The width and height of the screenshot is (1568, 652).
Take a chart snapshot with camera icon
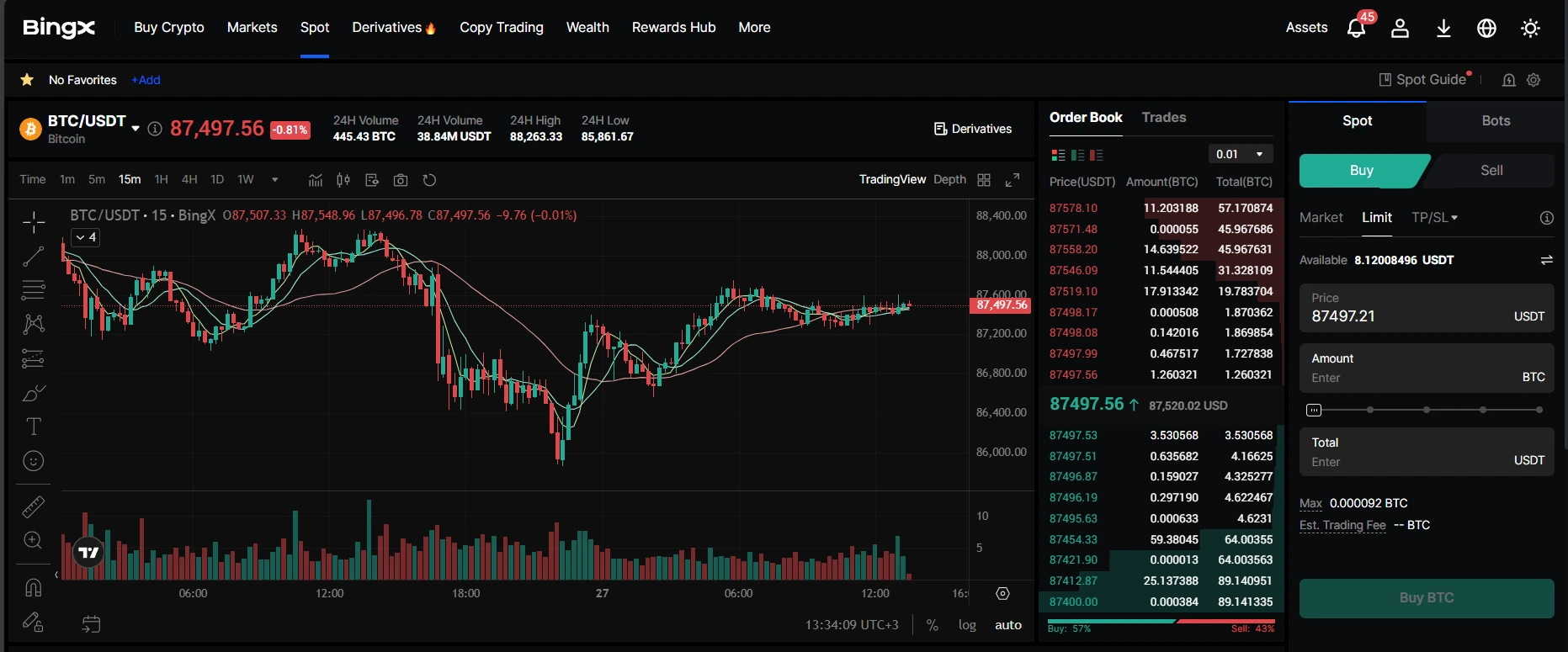401,180
